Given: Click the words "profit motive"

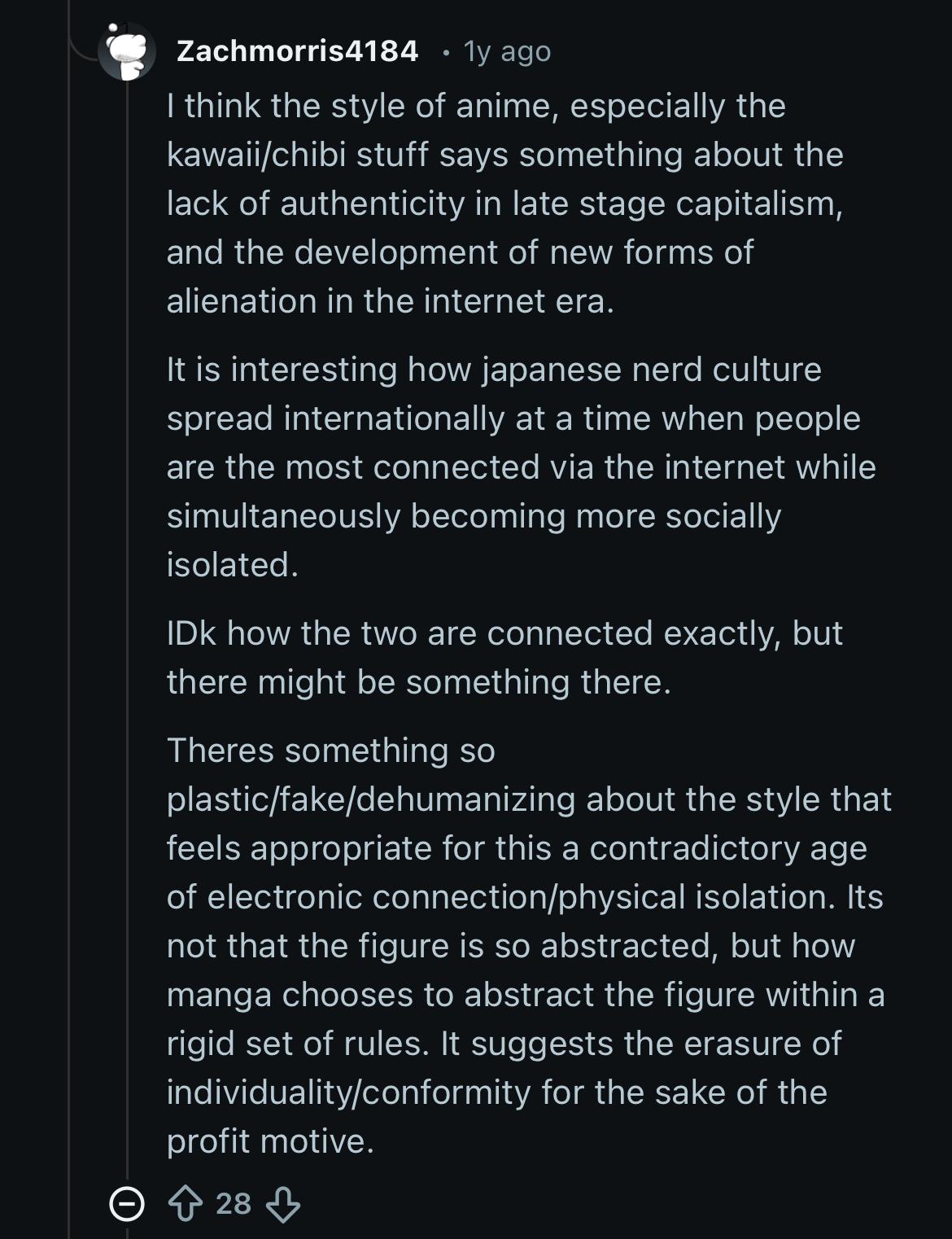Looking at the screenshot, I should coord(270,1141).
